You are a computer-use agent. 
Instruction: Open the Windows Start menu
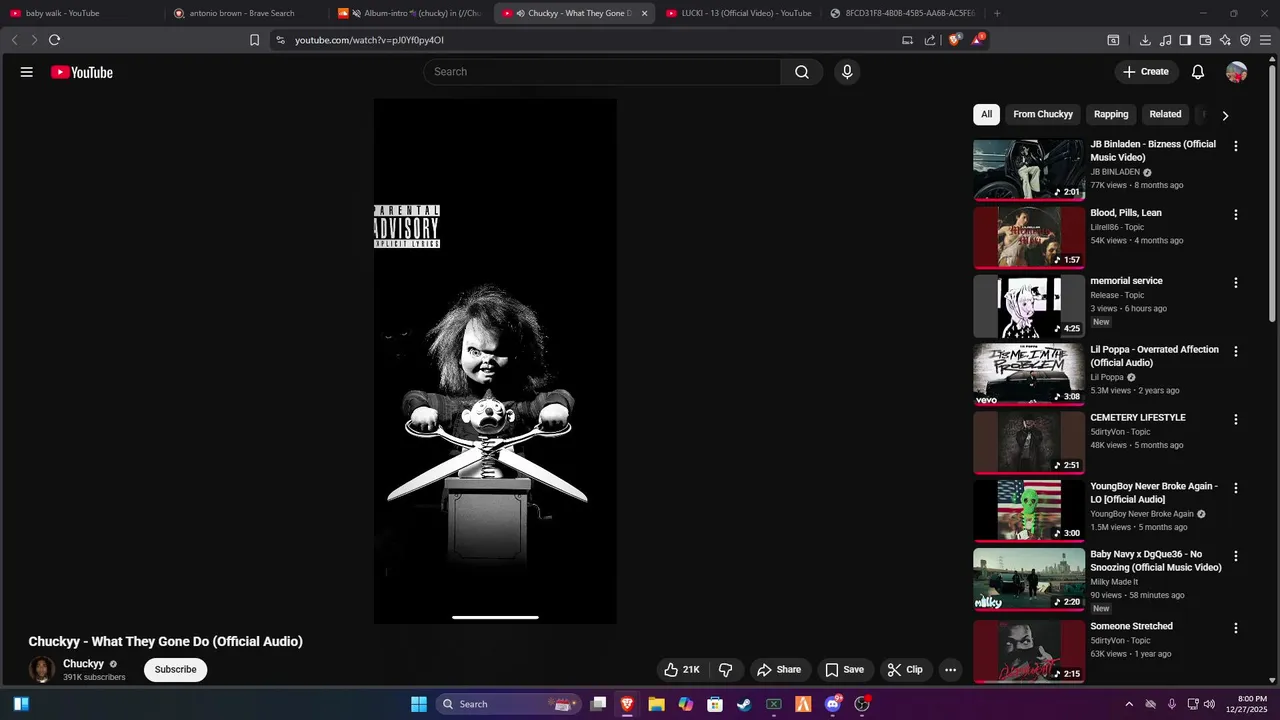[419, 704]
